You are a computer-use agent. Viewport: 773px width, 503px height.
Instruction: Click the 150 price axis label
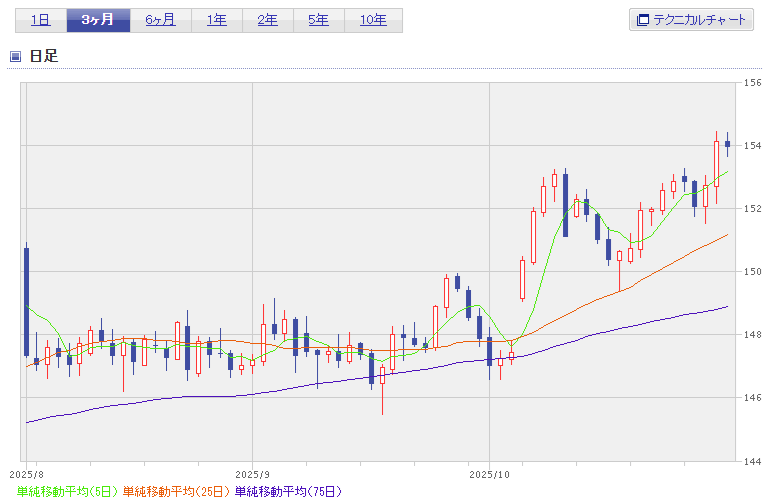[754, 272]
